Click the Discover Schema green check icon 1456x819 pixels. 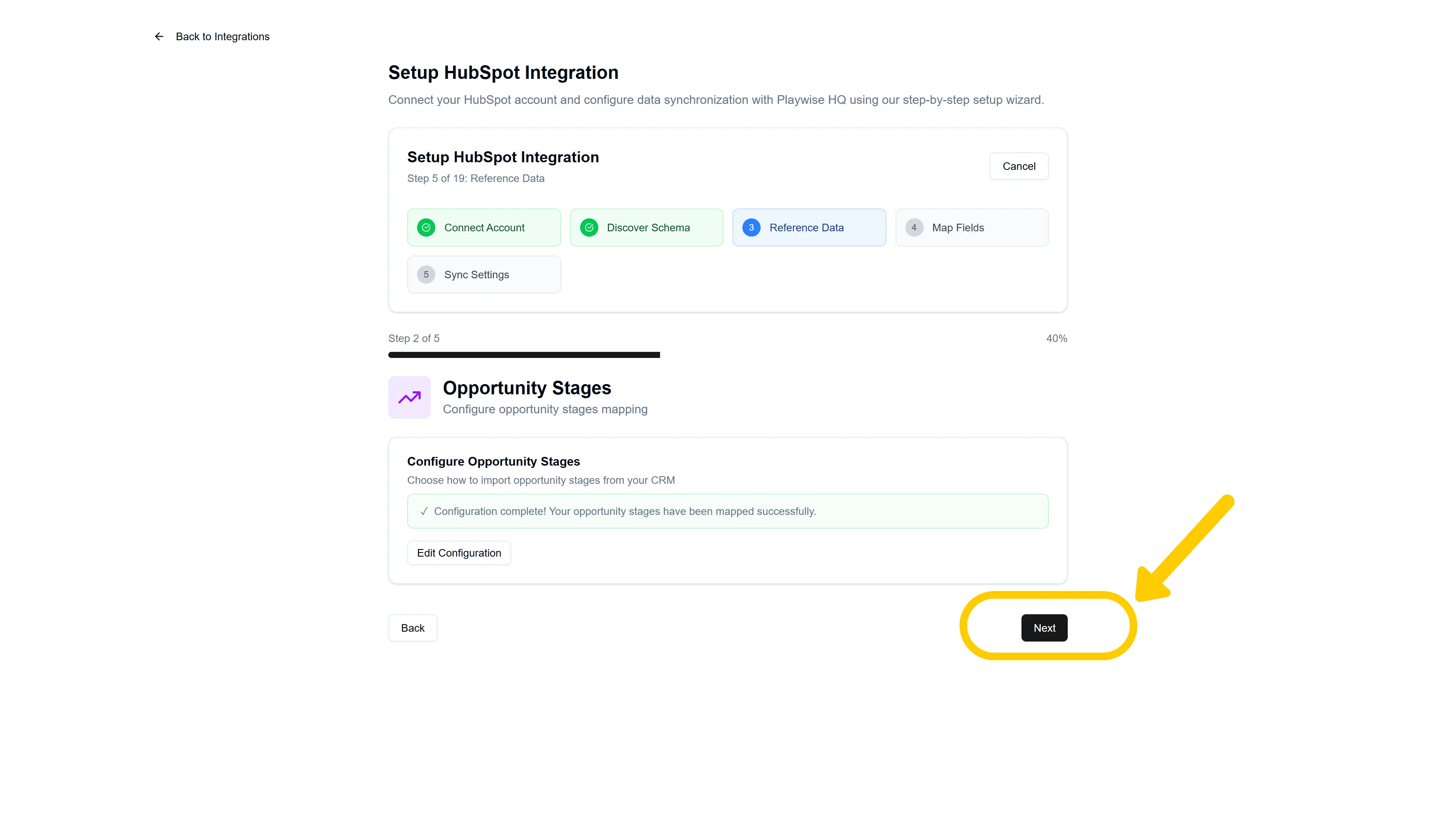pos(589,228)
